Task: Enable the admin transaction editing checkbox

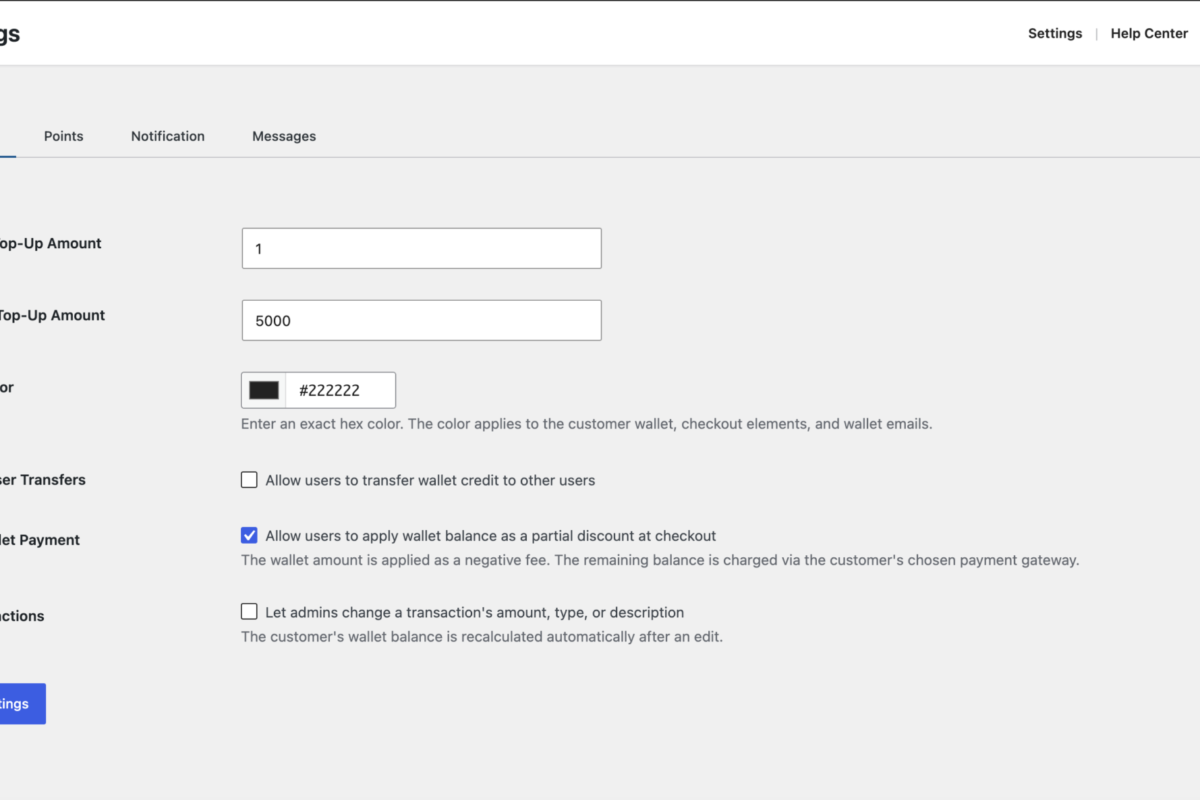Action: coord(249,611)
